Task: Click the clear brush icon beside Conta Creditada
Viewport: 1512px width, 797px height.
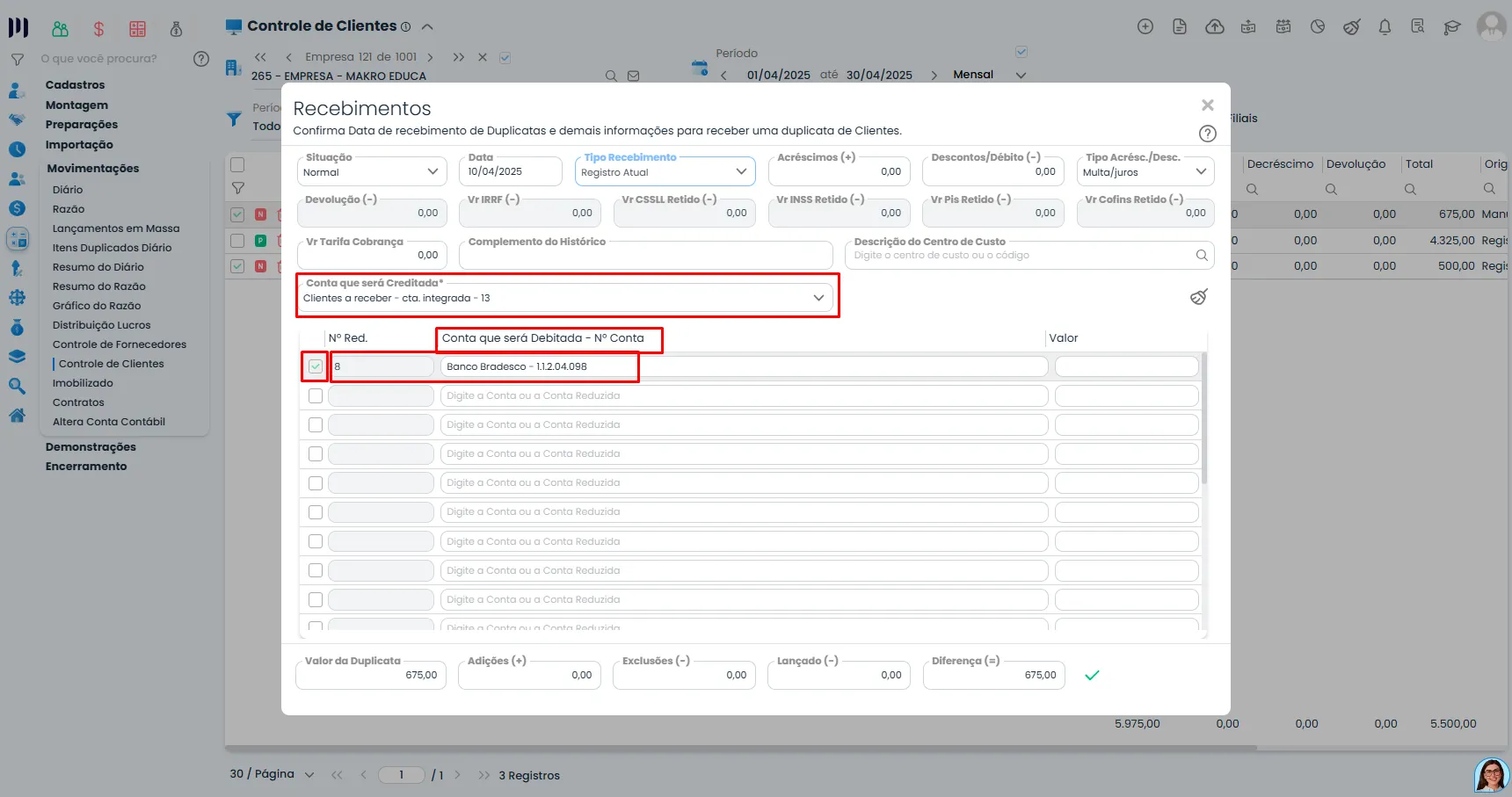Action: click(1199, 297)
